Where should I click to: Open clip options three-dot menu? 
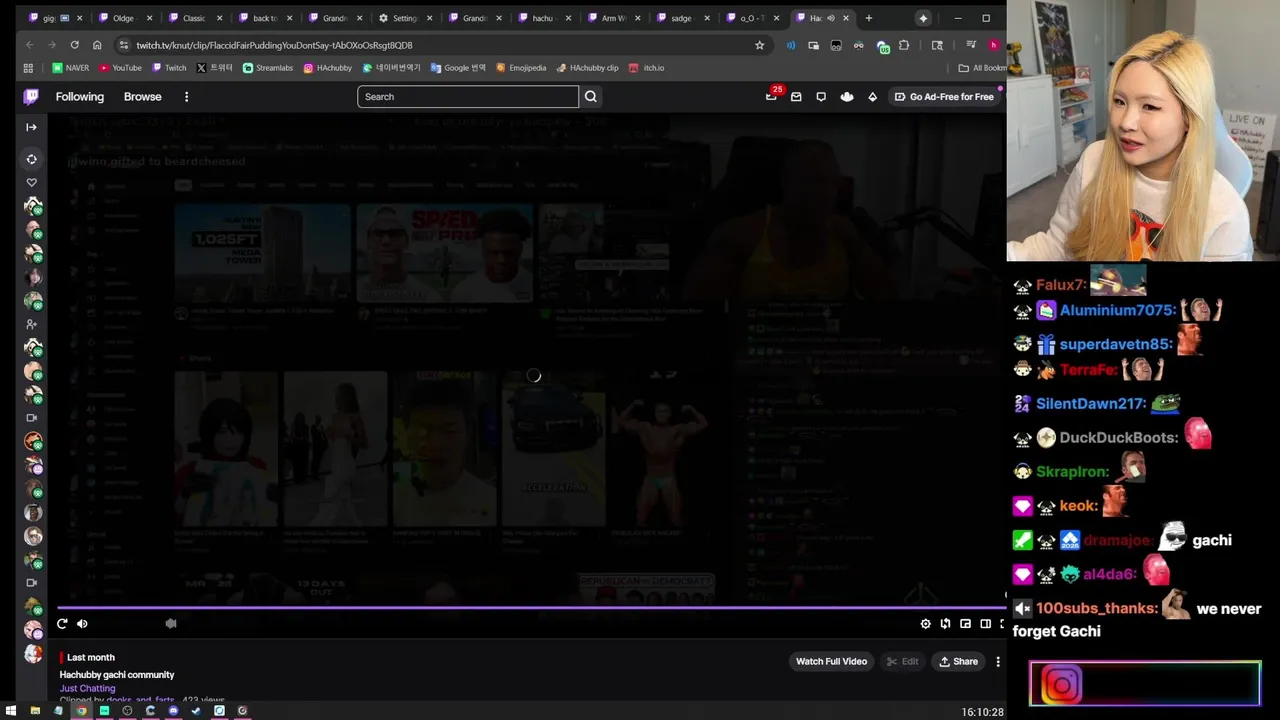[997, 661]
